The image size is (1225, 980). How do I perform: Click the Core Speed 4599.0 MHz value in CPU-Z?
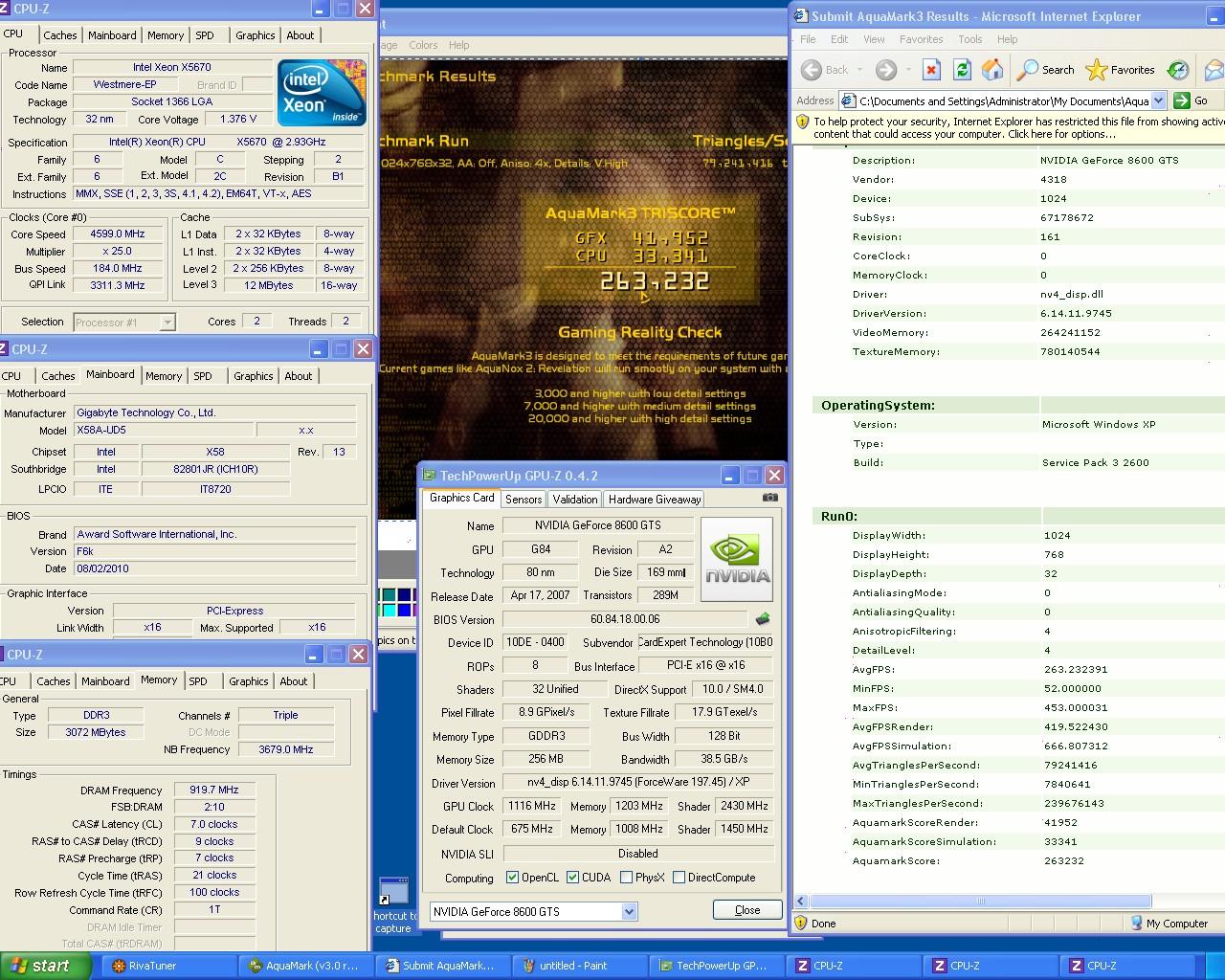click(x=118, y=234)
